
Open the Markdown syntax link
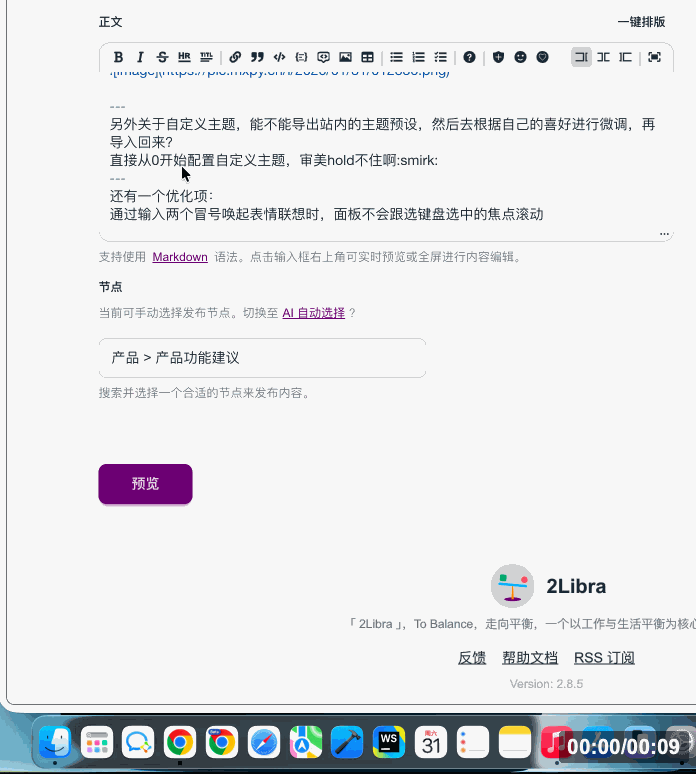[180, 257]
